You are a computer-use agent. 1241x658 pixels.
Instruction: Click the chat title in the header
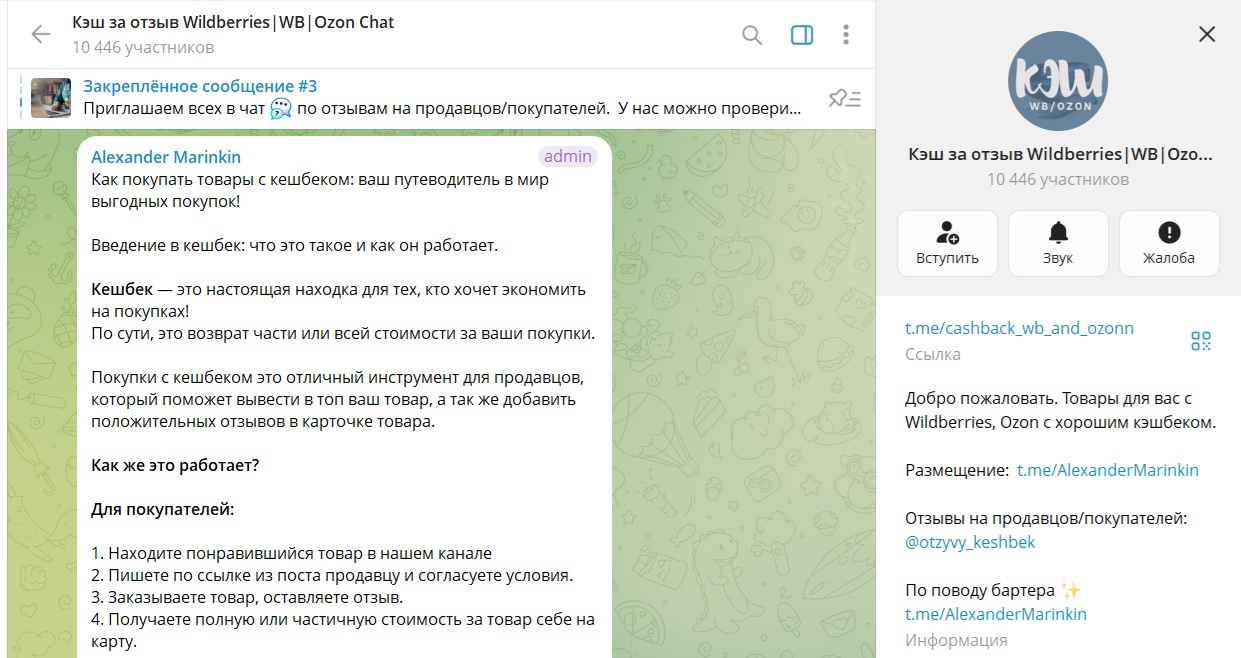tap(233, 22)
